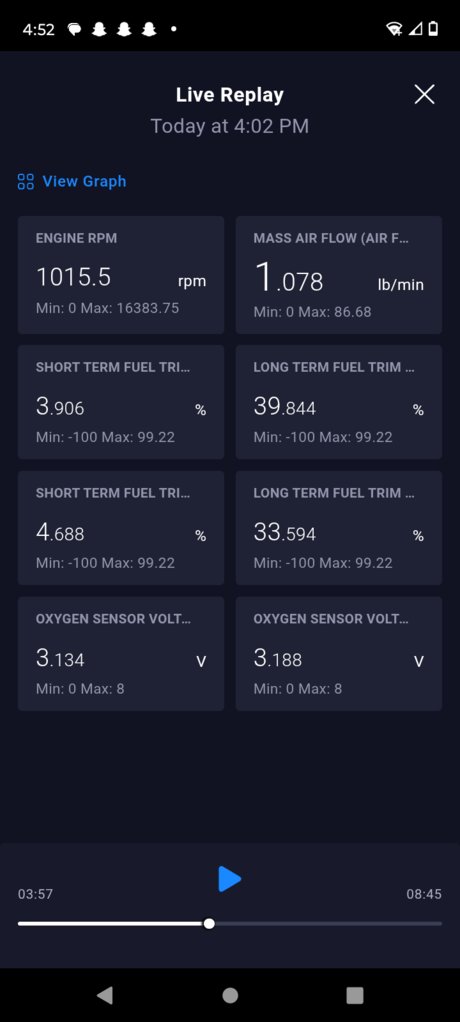Viewport: 460px width, 1022px height.
Task: Select Oxygen Sensor Voltage 3.188 card
Action: [x=339, y=654]
